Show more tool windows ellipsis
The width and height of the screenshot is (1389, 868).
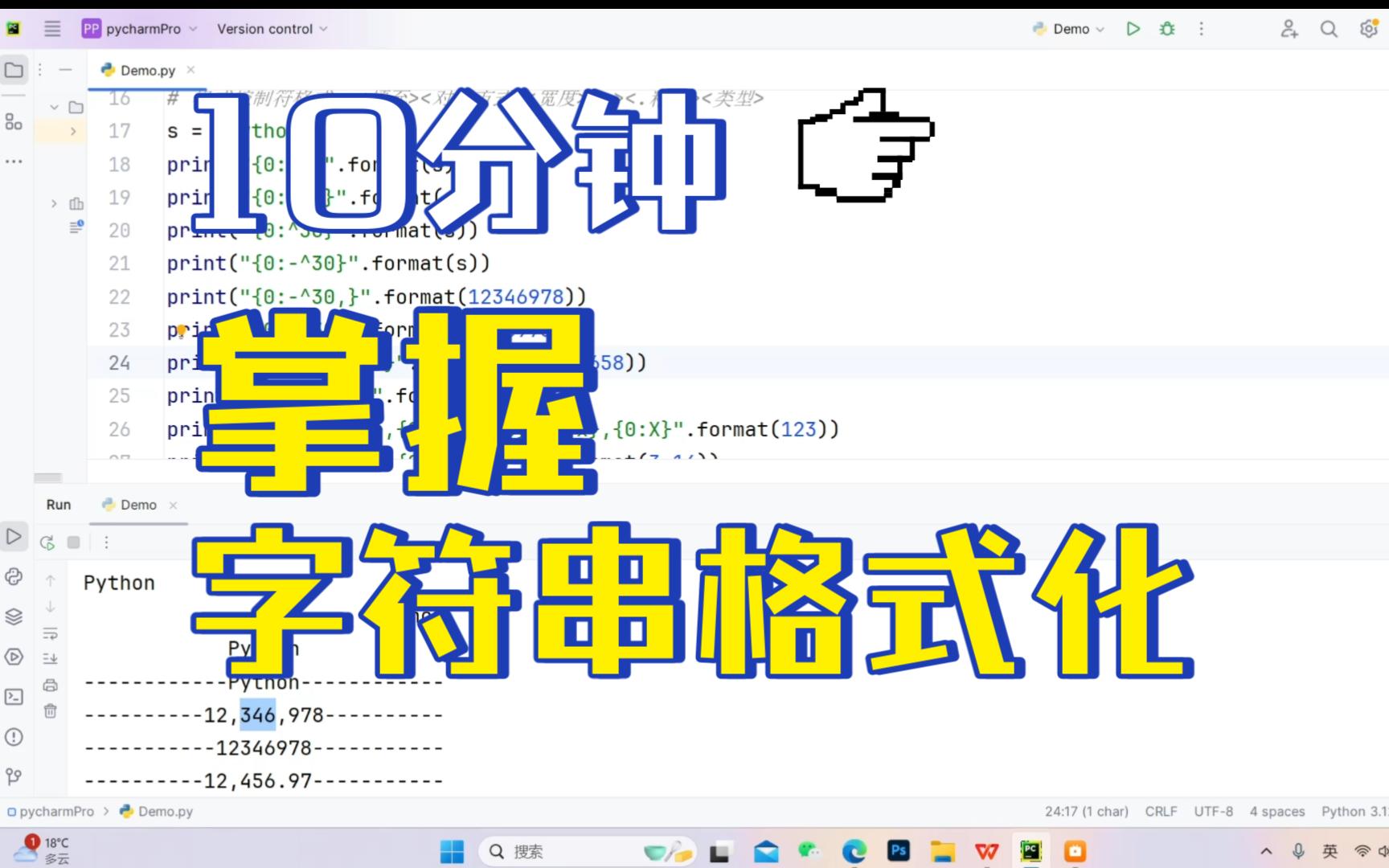pyautogui.click(x=14, y=161)
